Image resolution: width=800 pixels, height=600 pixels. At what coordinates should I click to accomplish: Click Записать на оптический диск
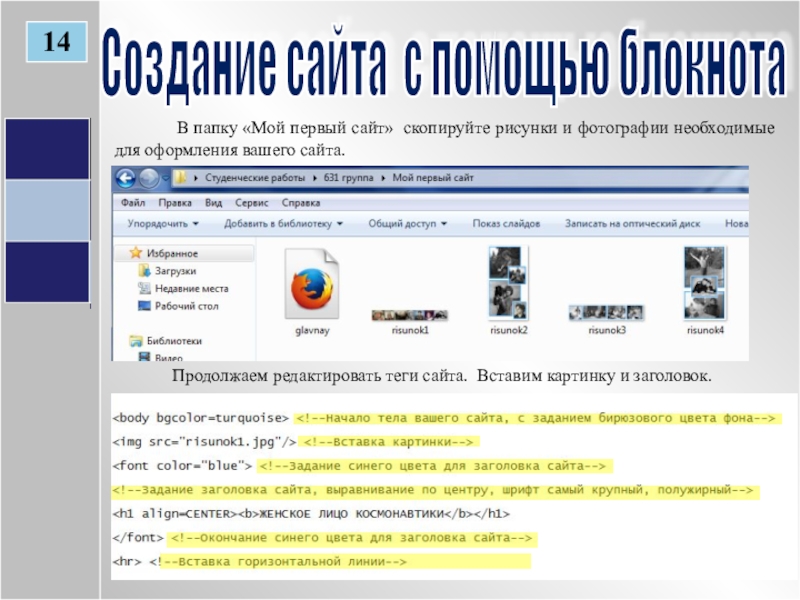(x=632, y=223)
